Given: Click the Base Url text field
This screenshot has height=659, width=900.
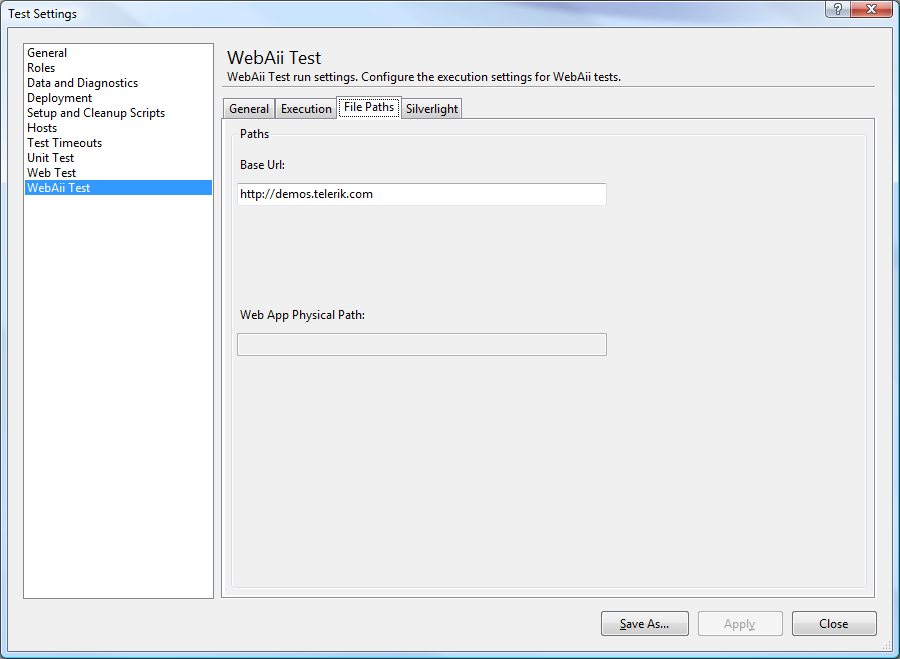Looking at the screenshot, I should (421, 194).
